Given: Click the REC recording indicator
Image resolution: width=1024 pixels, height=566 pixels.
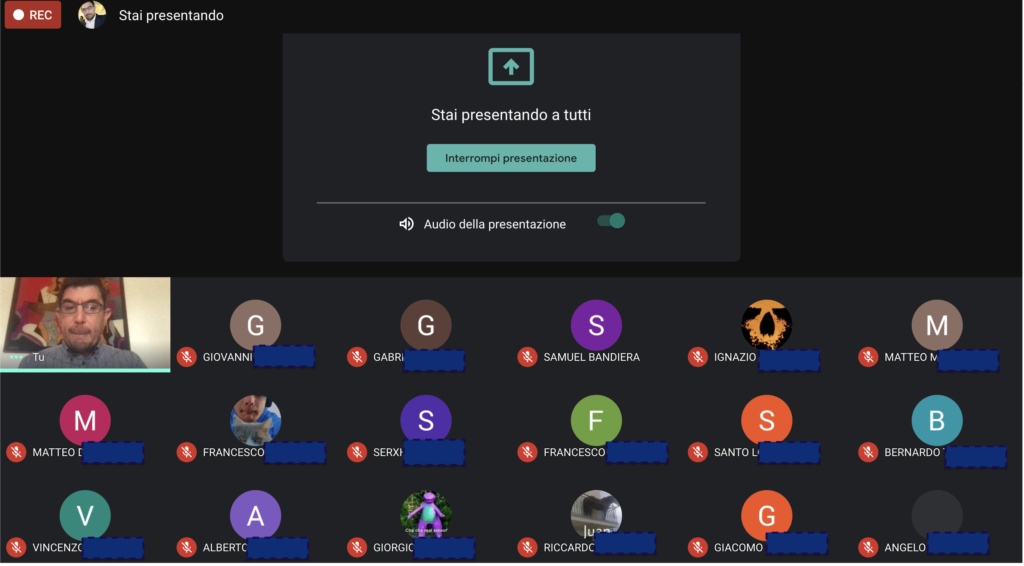Looking at the screenshot, I should (33, 15).
